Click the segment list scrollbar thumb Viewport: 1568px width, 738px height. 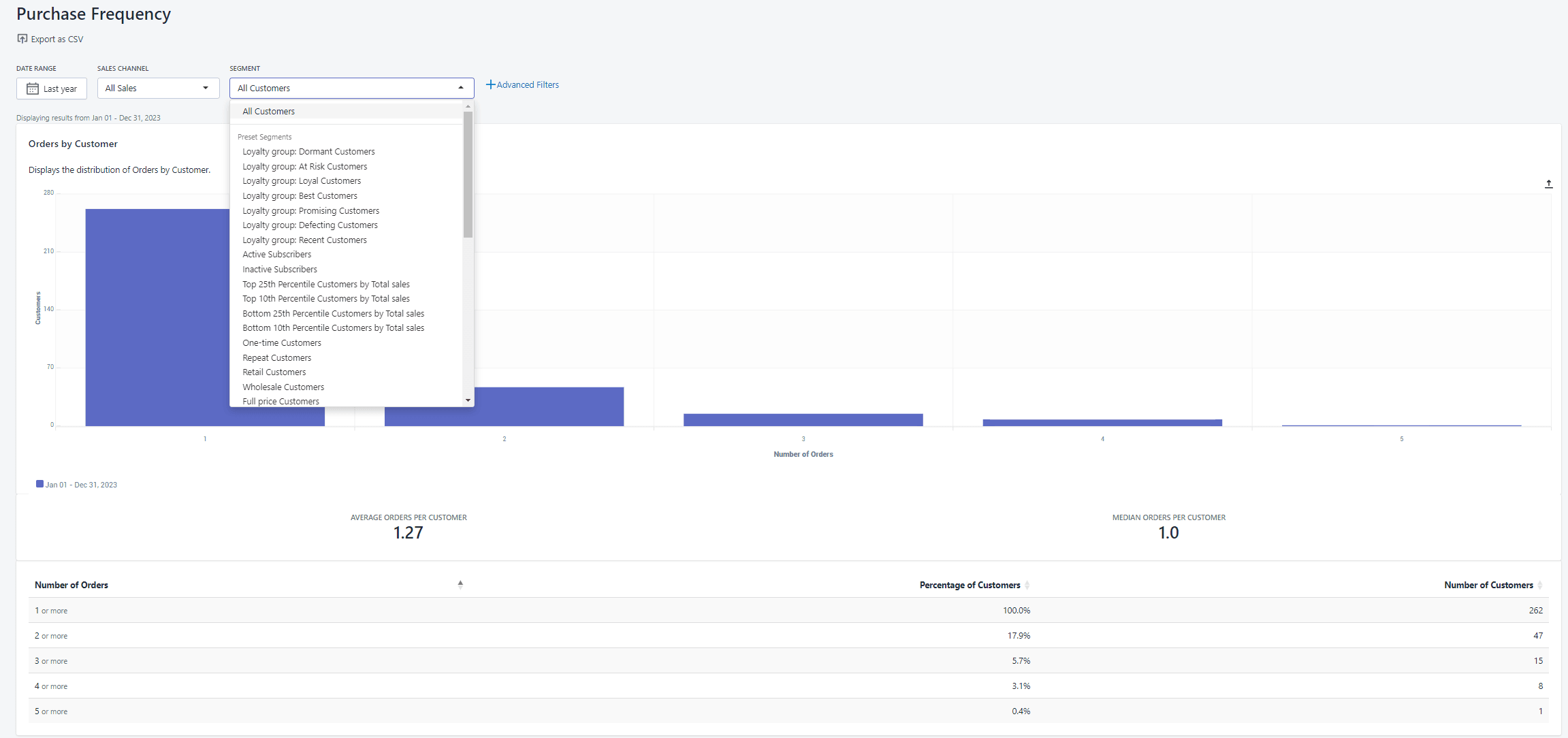coord(468,174)
